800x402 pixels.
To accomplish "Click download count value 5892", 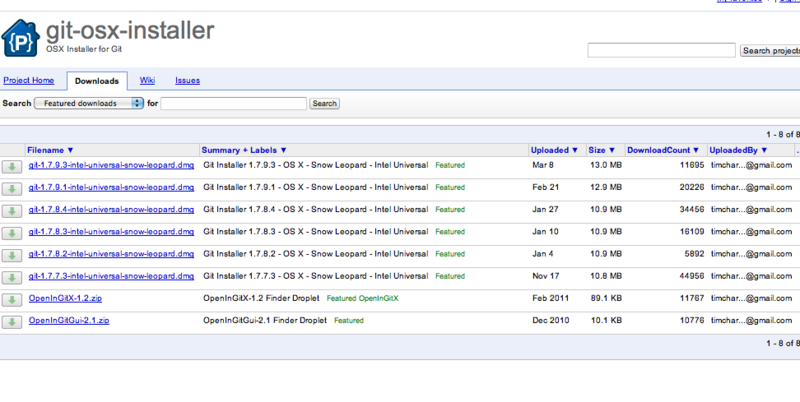I will click(694, 254).
